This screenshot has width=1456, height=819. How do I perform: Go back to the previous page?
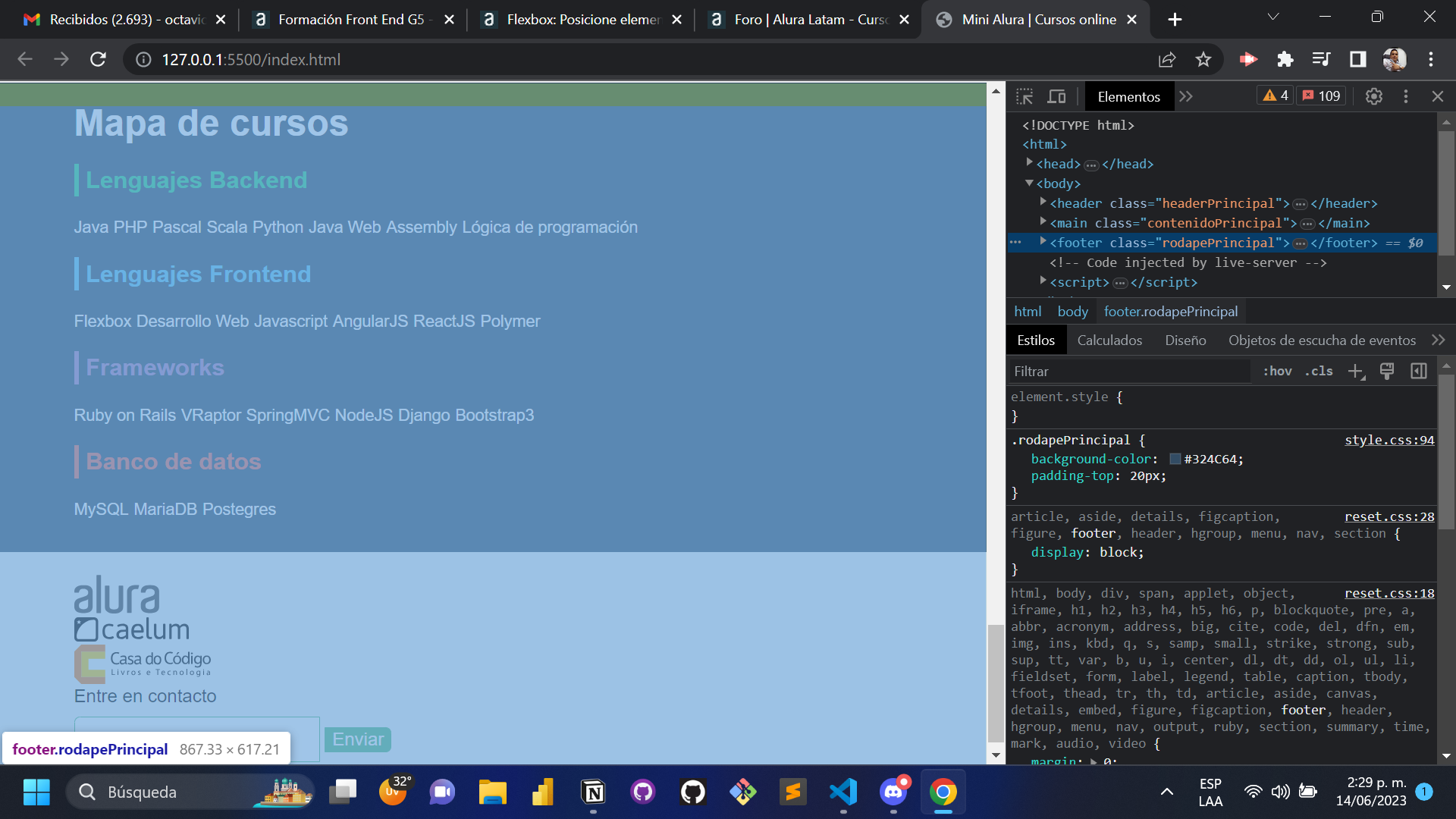25,59
